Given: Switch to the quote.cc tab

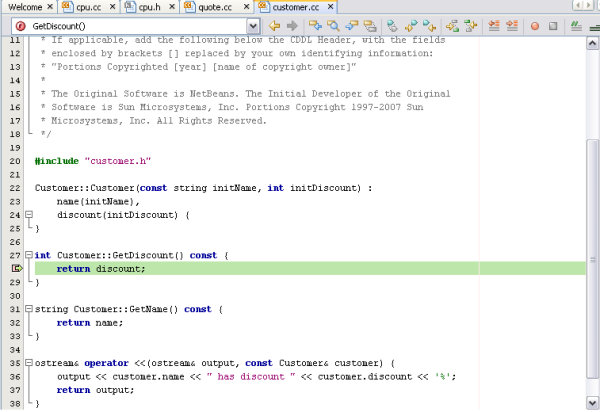Looking at the screenshot, I should point(215,7).
